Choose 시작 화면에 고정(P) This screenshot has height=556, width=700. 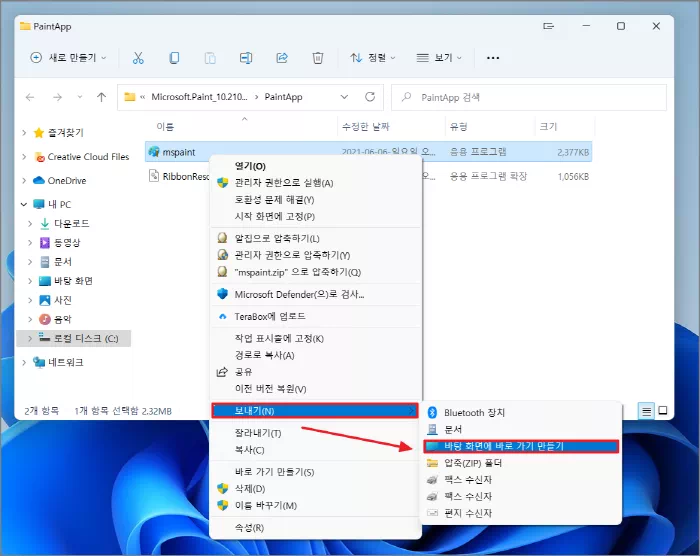pos(316,217)
